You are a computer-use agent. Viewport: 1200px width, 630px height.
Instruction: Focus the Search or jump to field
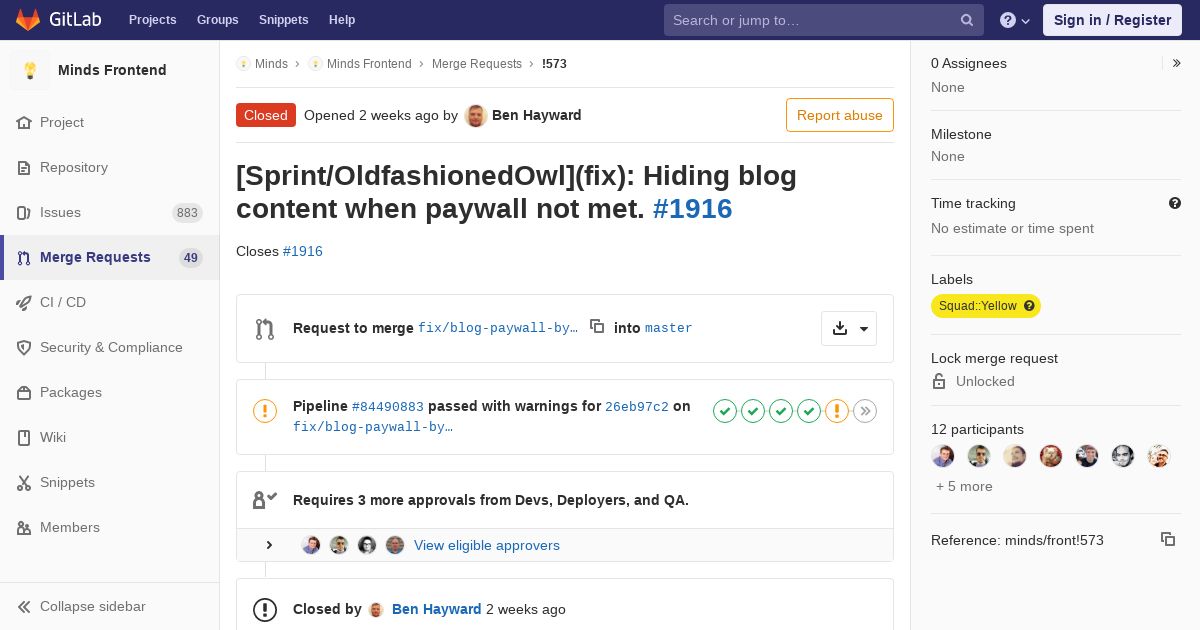click(x=824, y=20)
